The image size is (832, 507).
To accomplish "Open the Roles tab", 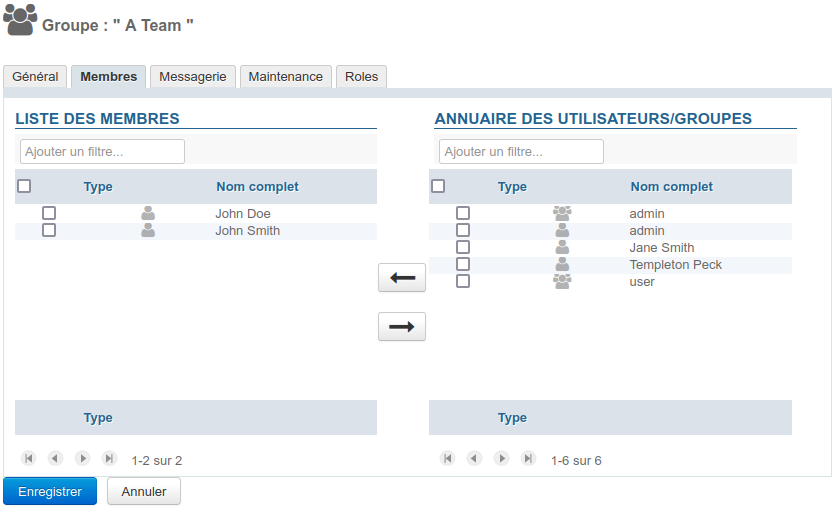I will click(361, 77).
